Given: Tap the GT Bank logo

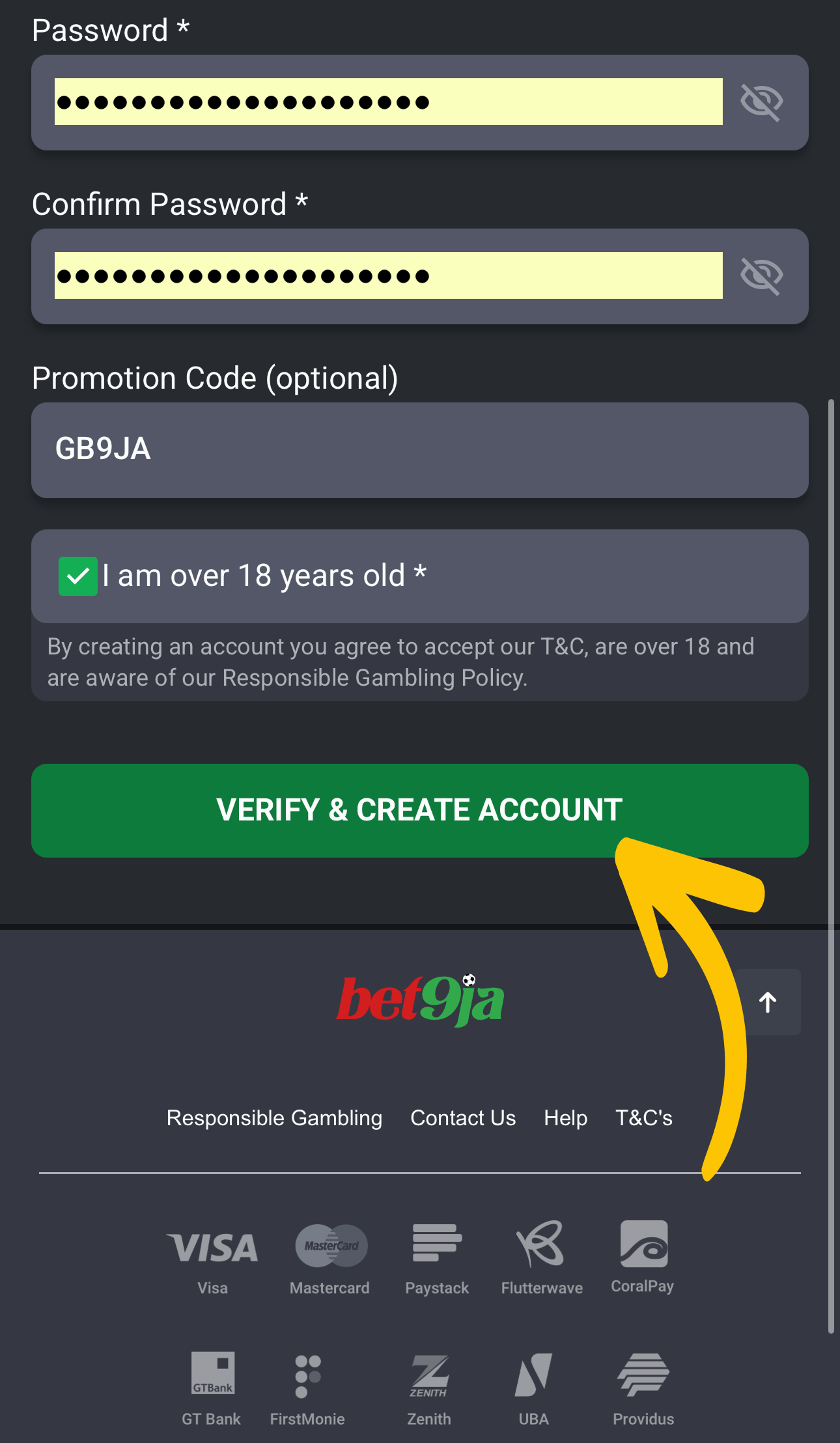Looking at the screenshot, I should (212, 1373).
